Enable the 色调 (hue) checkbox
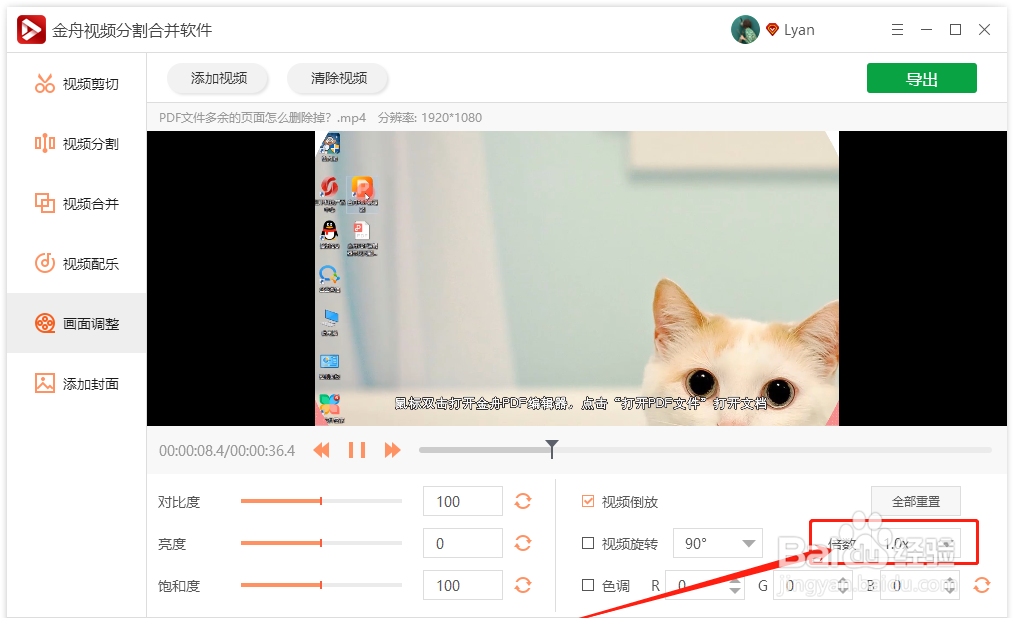1014x619 pixels. [x=588, y=585]
